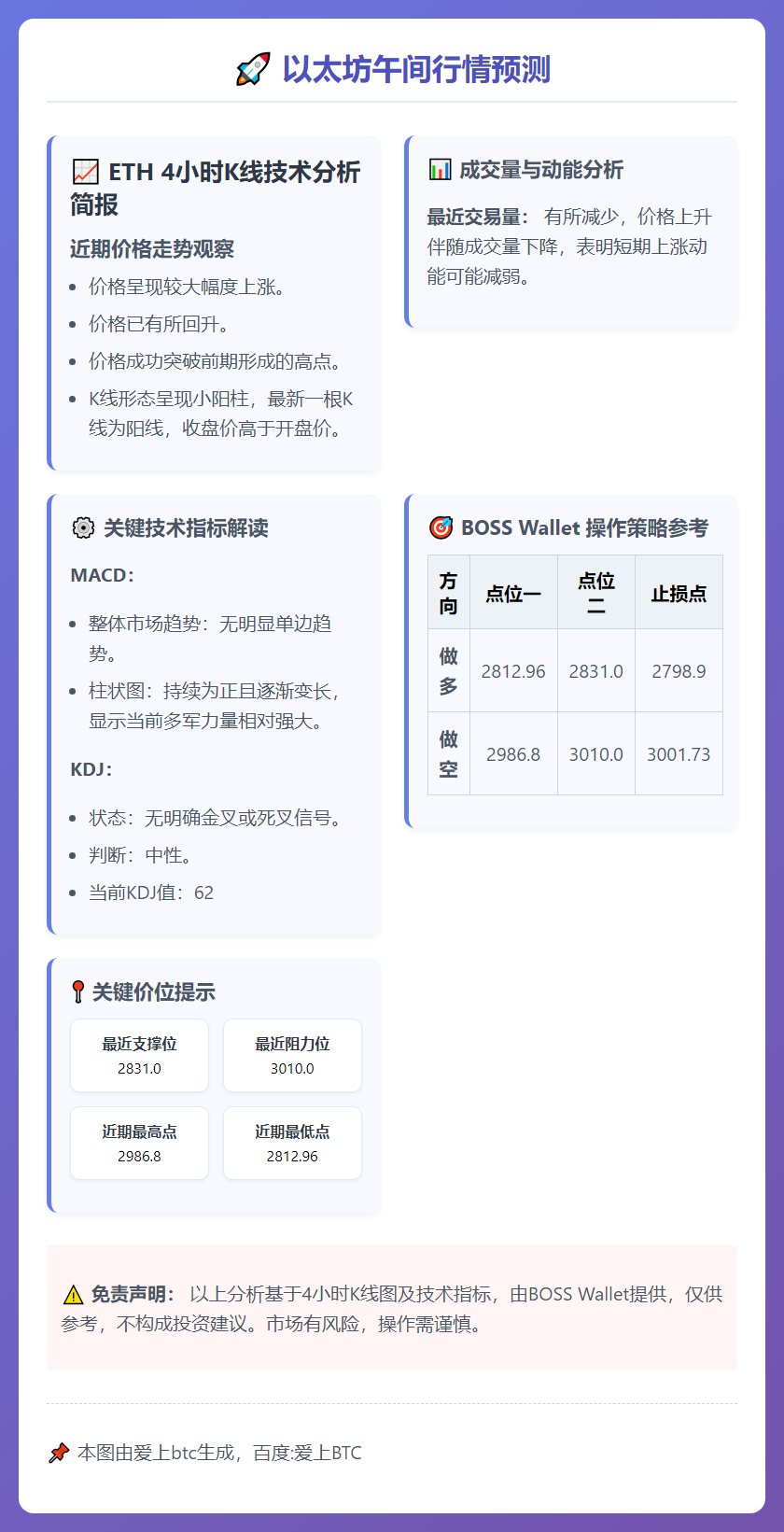Select bullet 当前KDJ值:62
784x1532 pixels.
tap(151, 892)
